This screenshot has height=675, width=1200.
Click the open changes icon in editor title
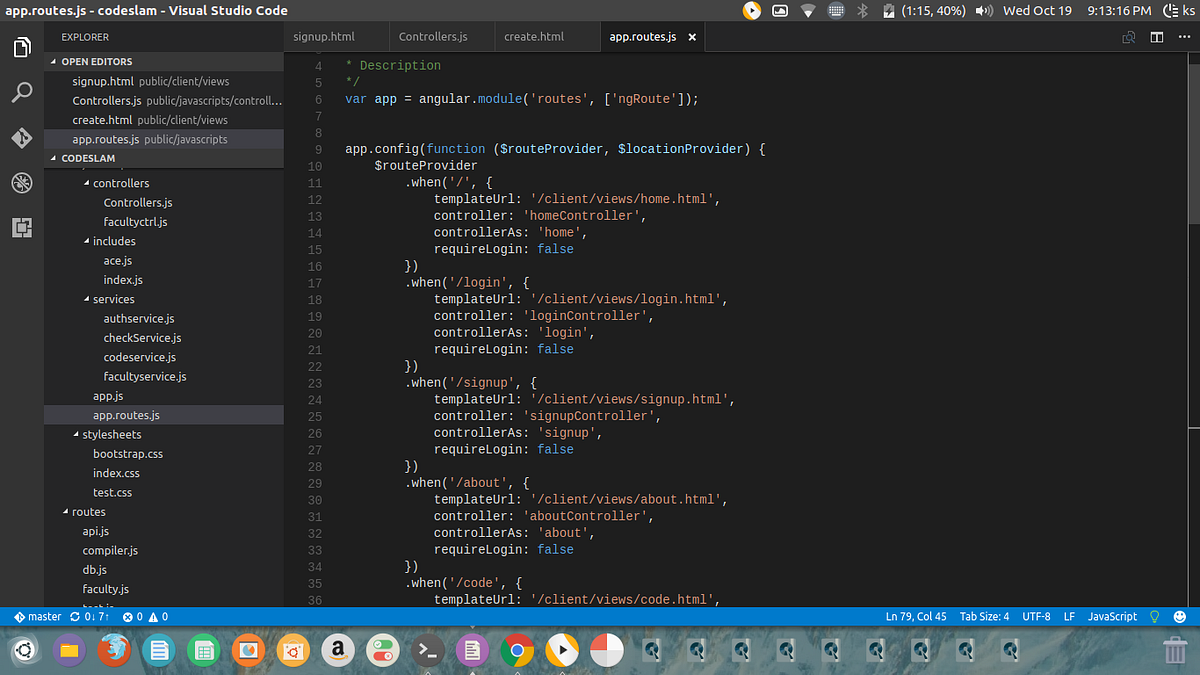coord(1129,37)
